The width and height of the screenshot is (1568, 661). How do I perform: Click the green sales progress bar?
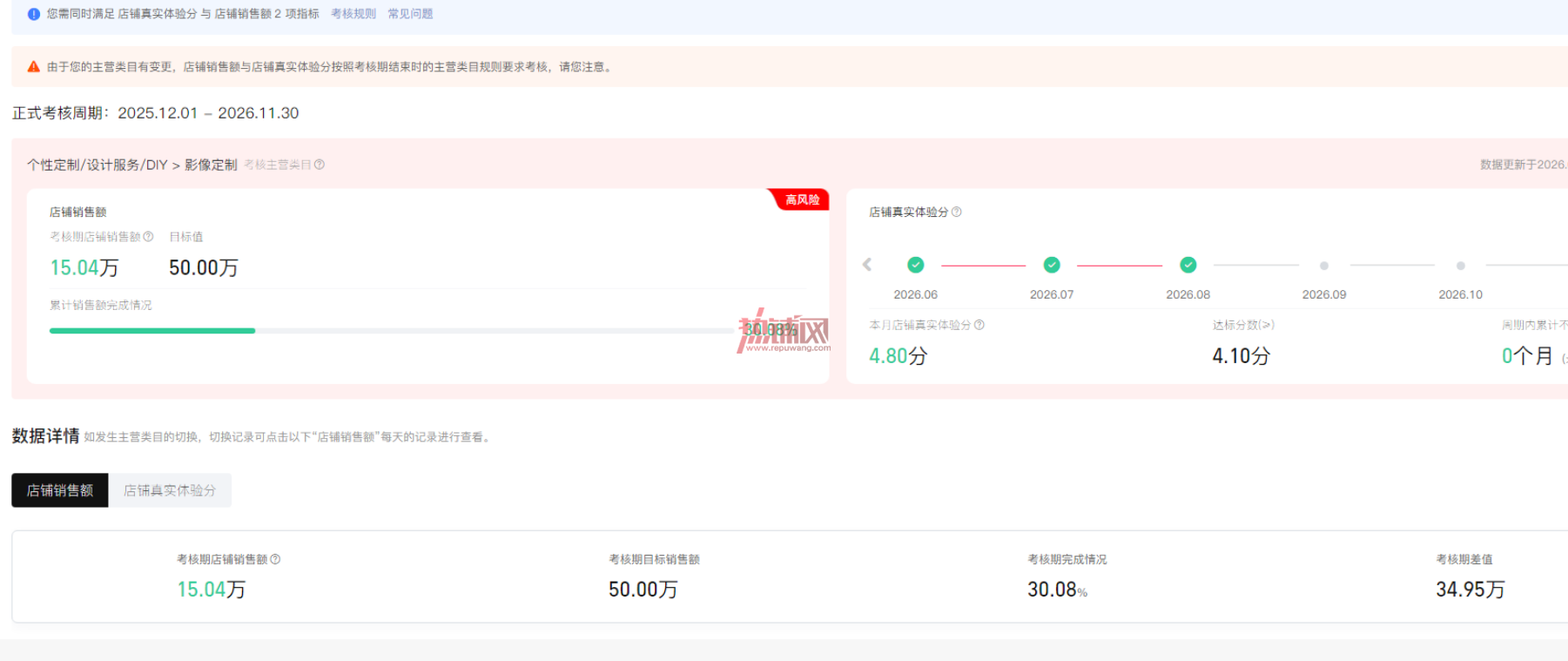152,331
